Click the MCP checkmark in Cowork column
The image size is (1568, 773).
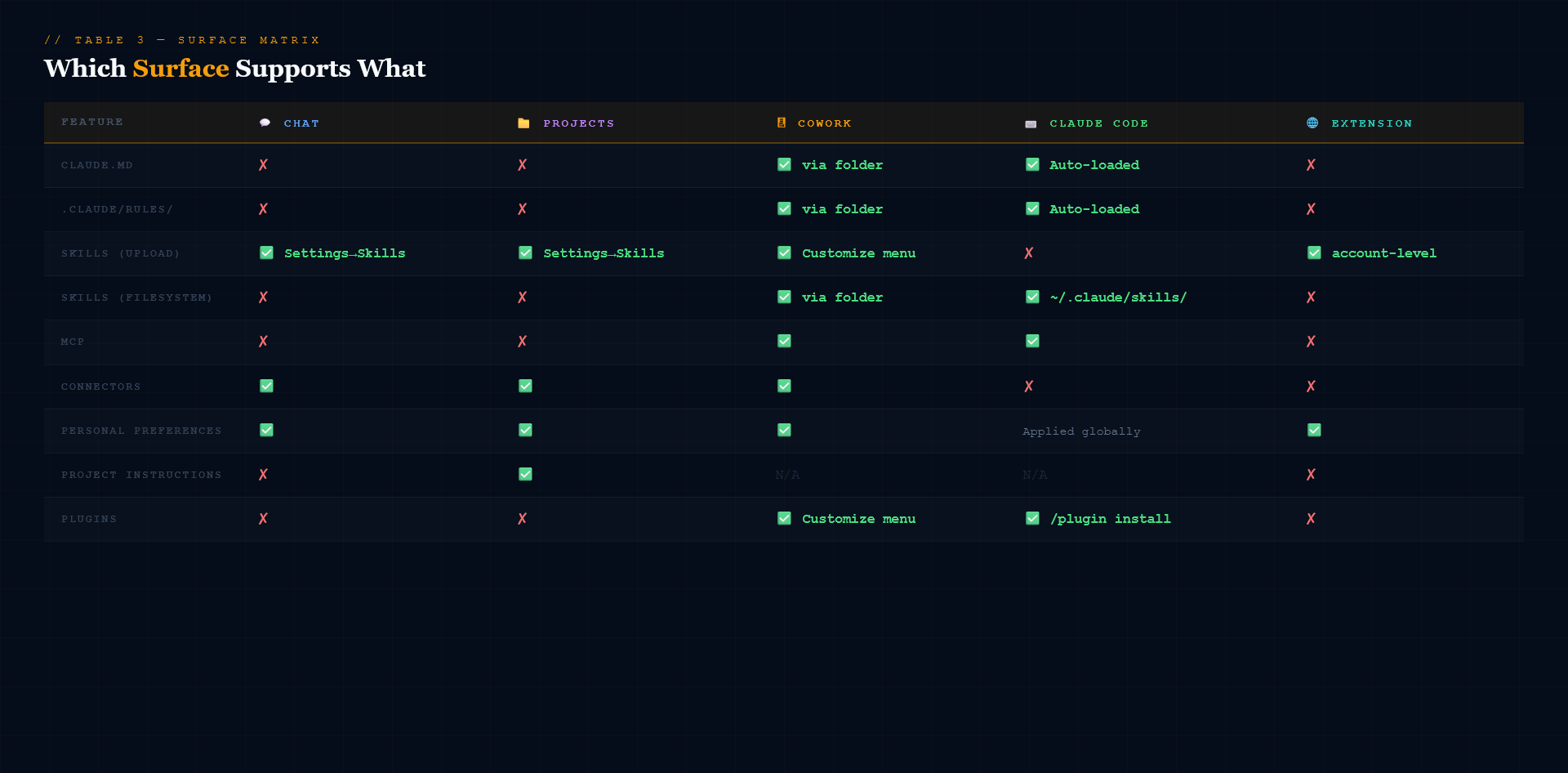[x=784, y=341]
